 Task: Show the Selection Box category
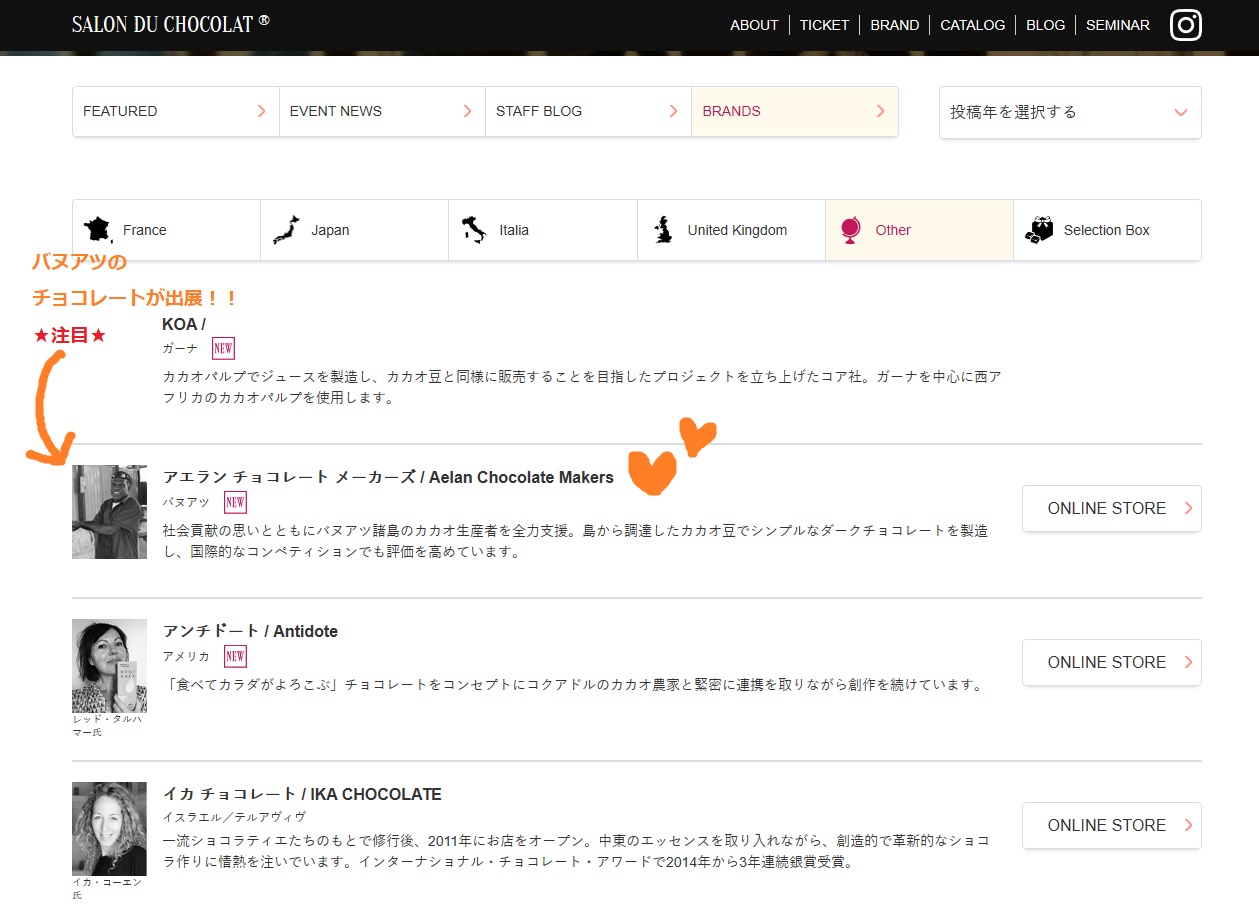tap(1107, 230)
